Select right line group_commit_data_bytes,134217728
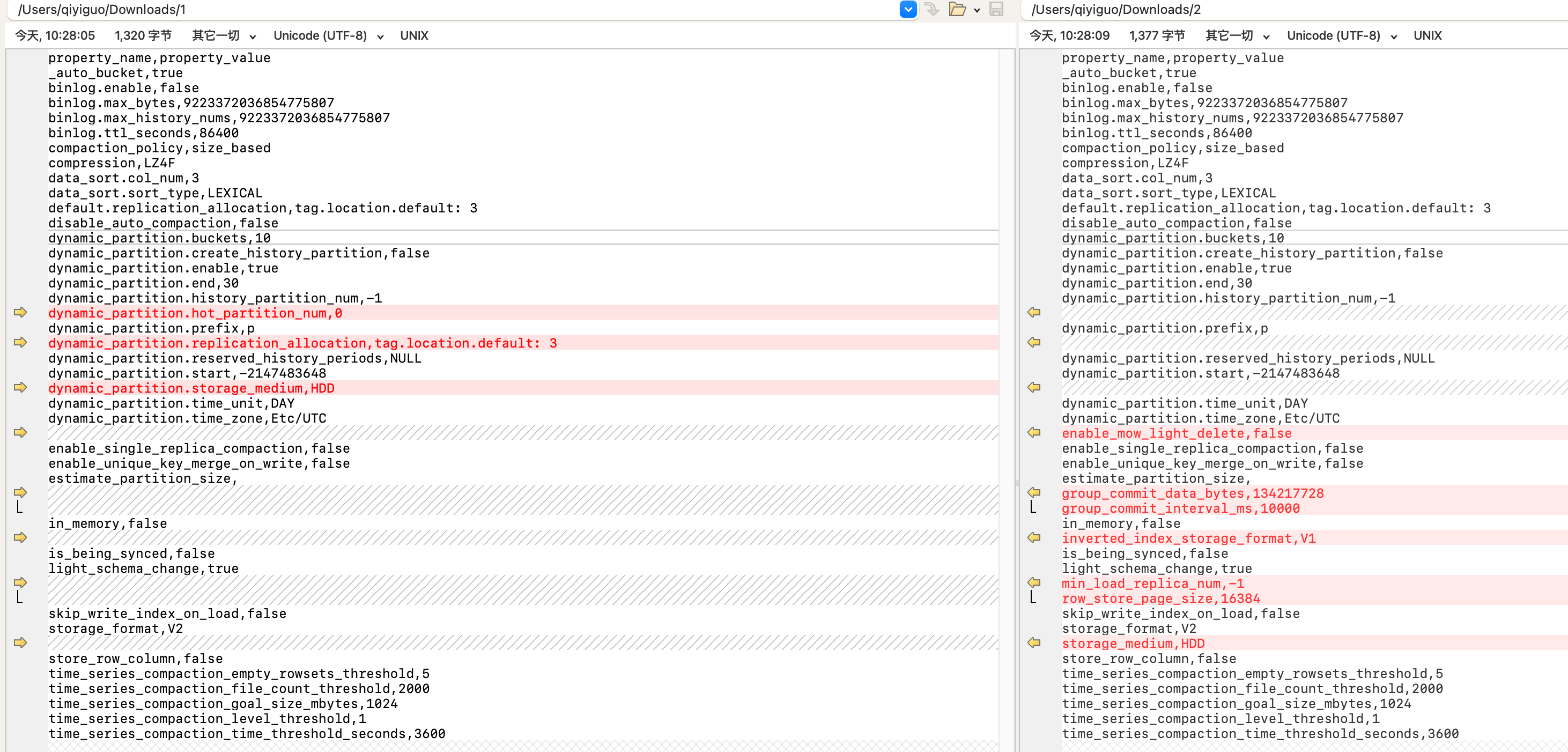The height and width of the screenshot is (752, 1568). (x=1193, y=493)
